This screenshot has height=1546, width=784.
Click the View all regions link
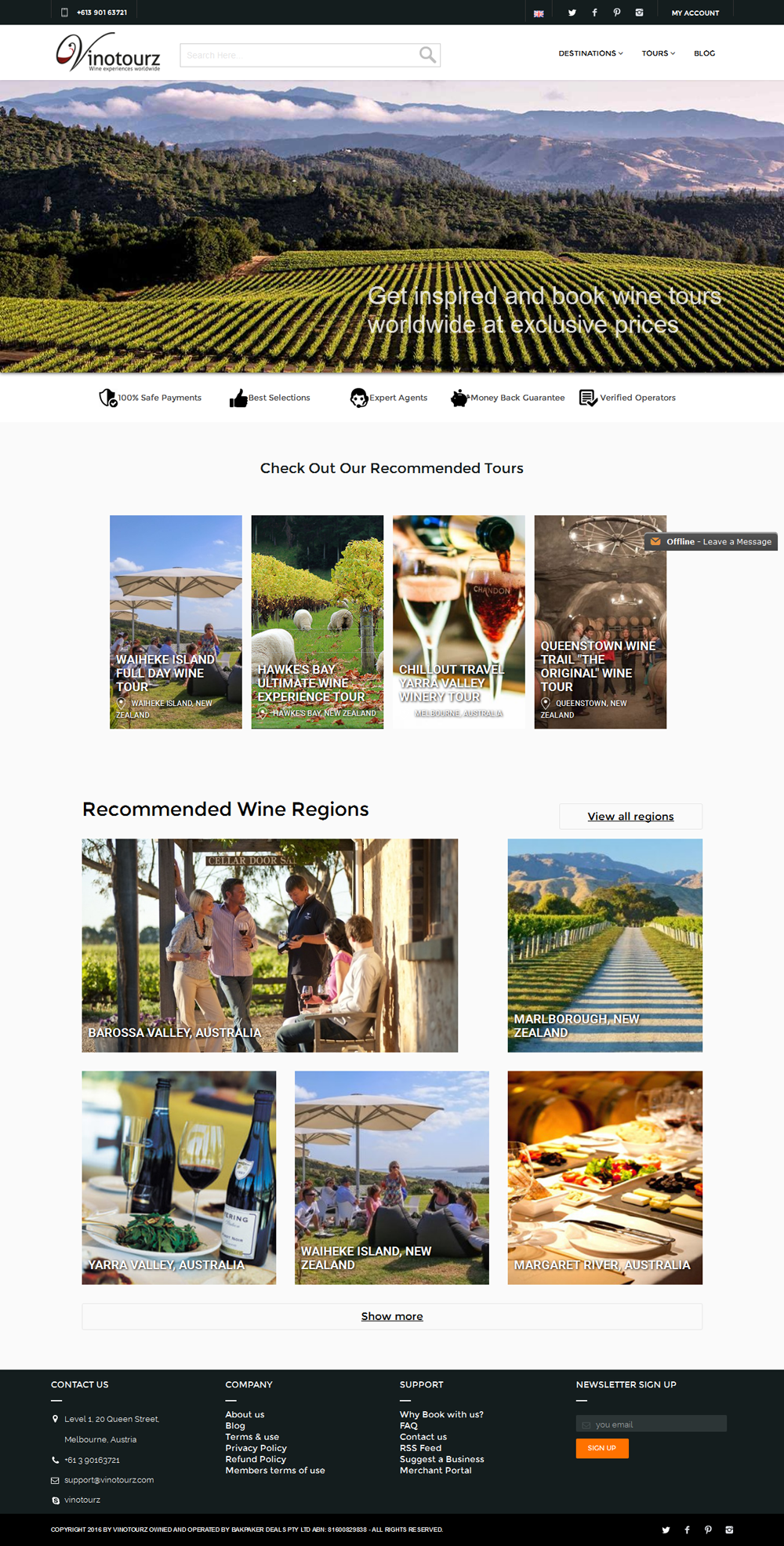coord(631,817)
